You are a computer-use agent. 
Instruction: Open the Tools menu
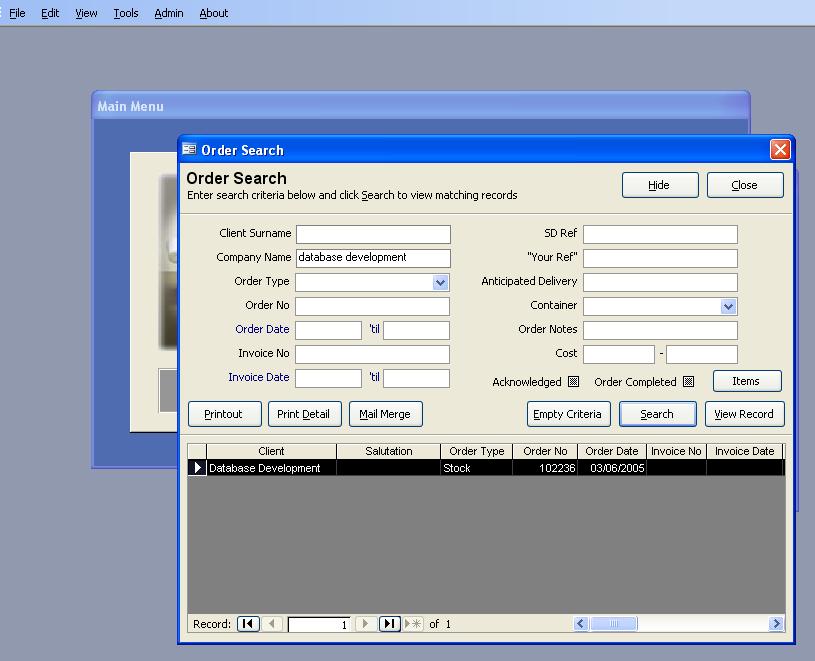click(x=126, y=13)
